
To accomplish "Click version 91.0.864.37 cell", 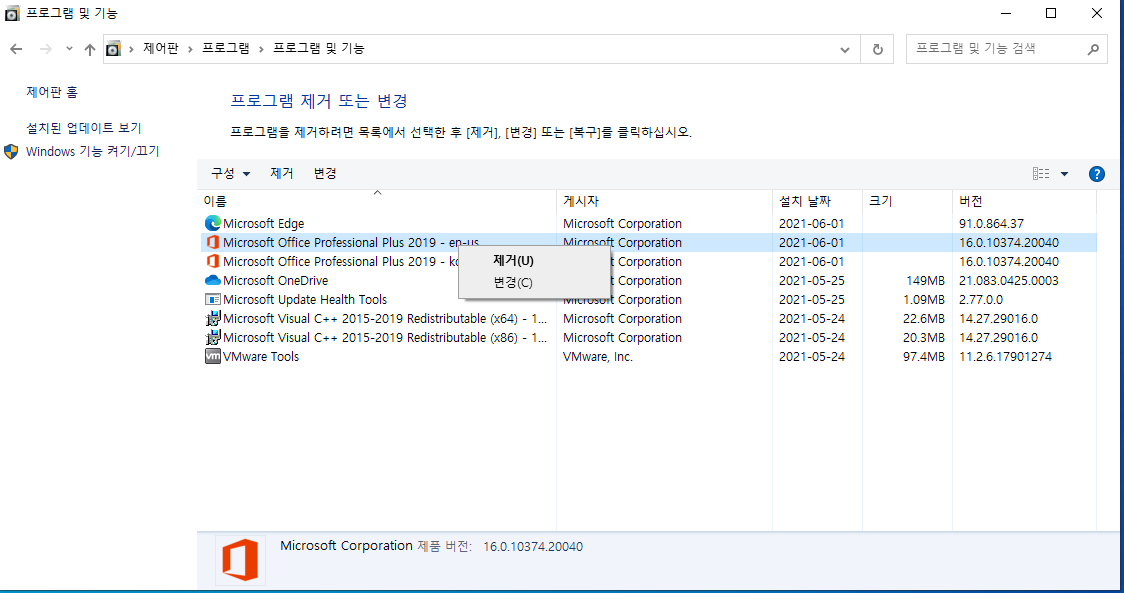I will (x=991, y=224).
